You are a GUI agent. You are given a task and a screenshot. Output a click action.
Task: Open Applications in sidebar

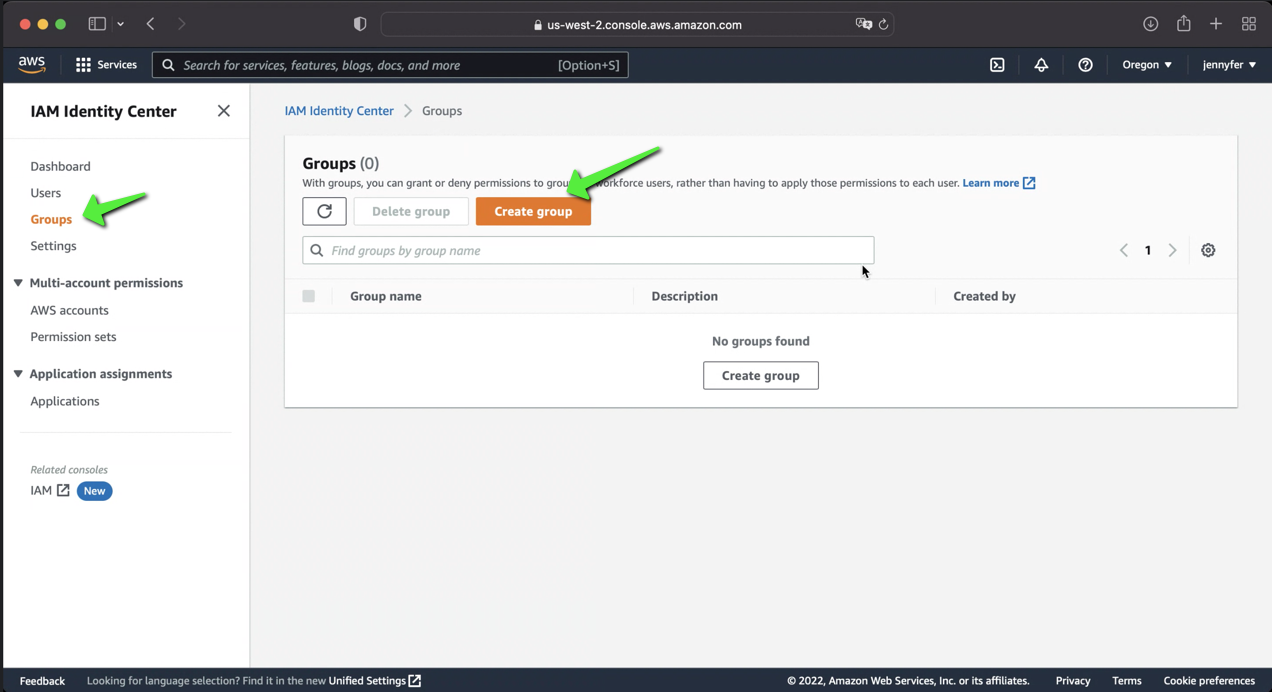pyautogui.click(x=65, y=401)
